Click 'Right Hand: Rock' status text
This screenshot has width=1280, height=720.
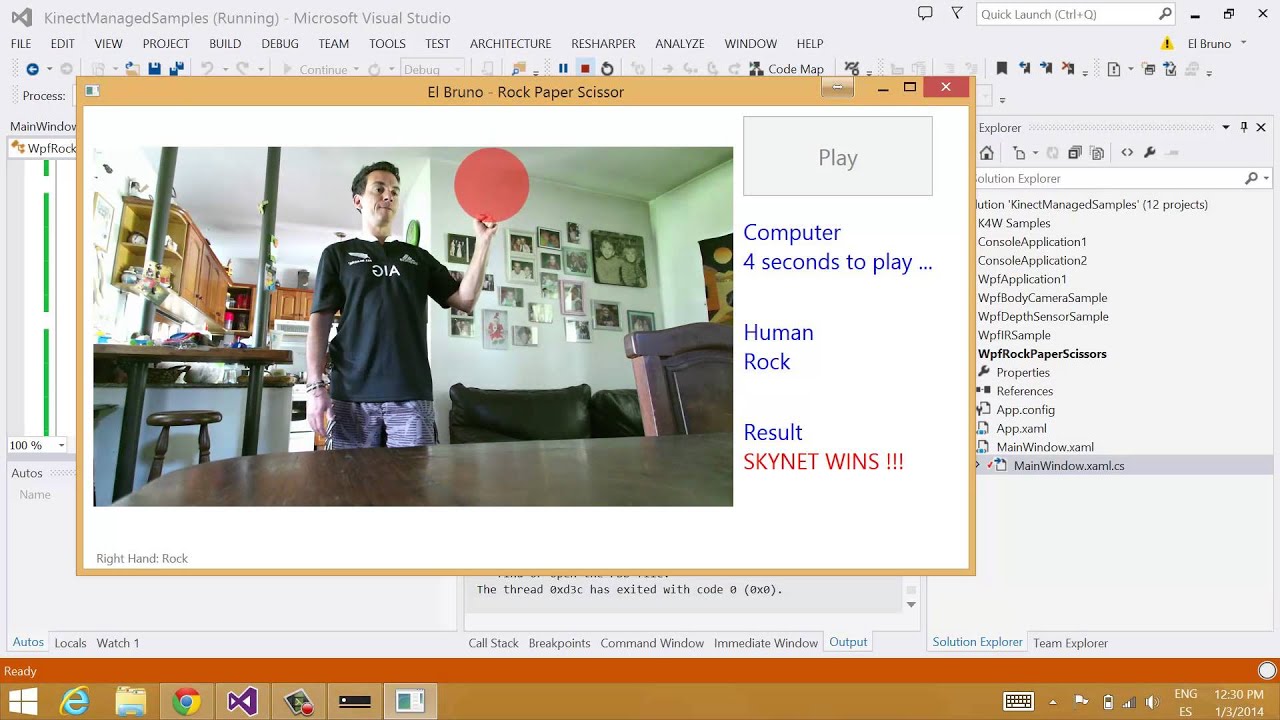[142, 559]
